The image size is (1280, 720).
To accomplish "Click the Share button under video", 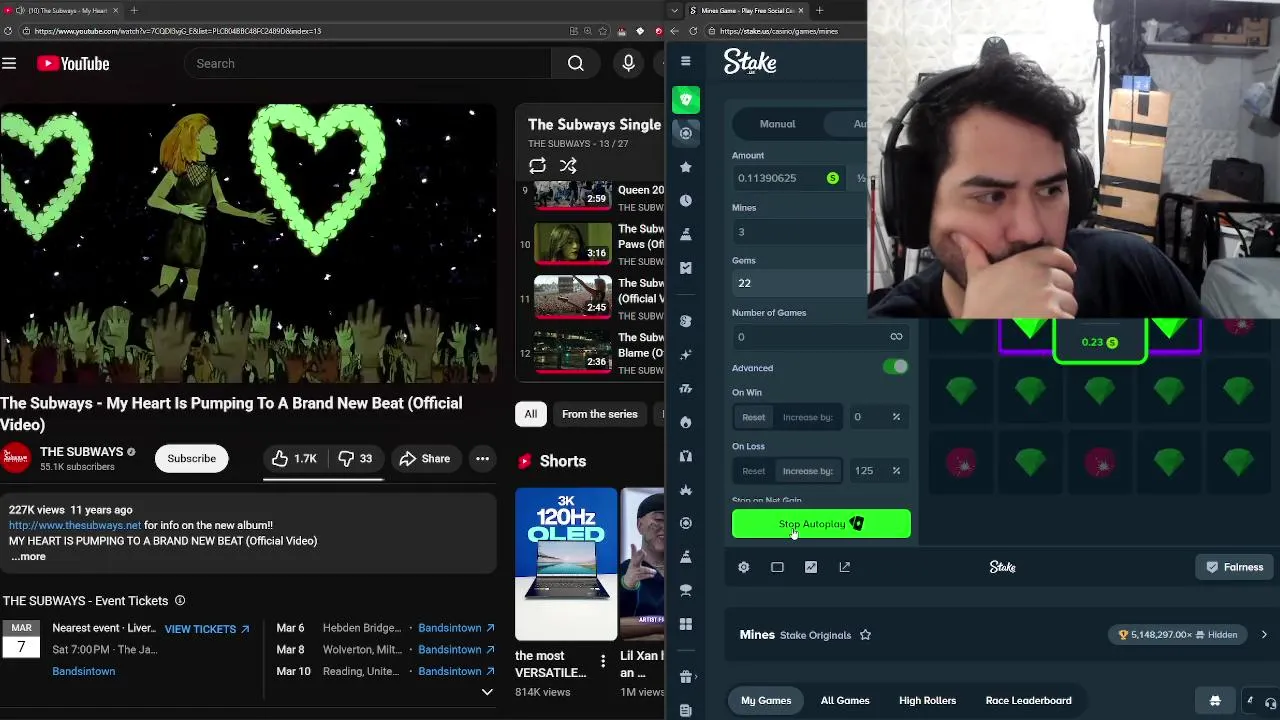I will coord(425,458).
